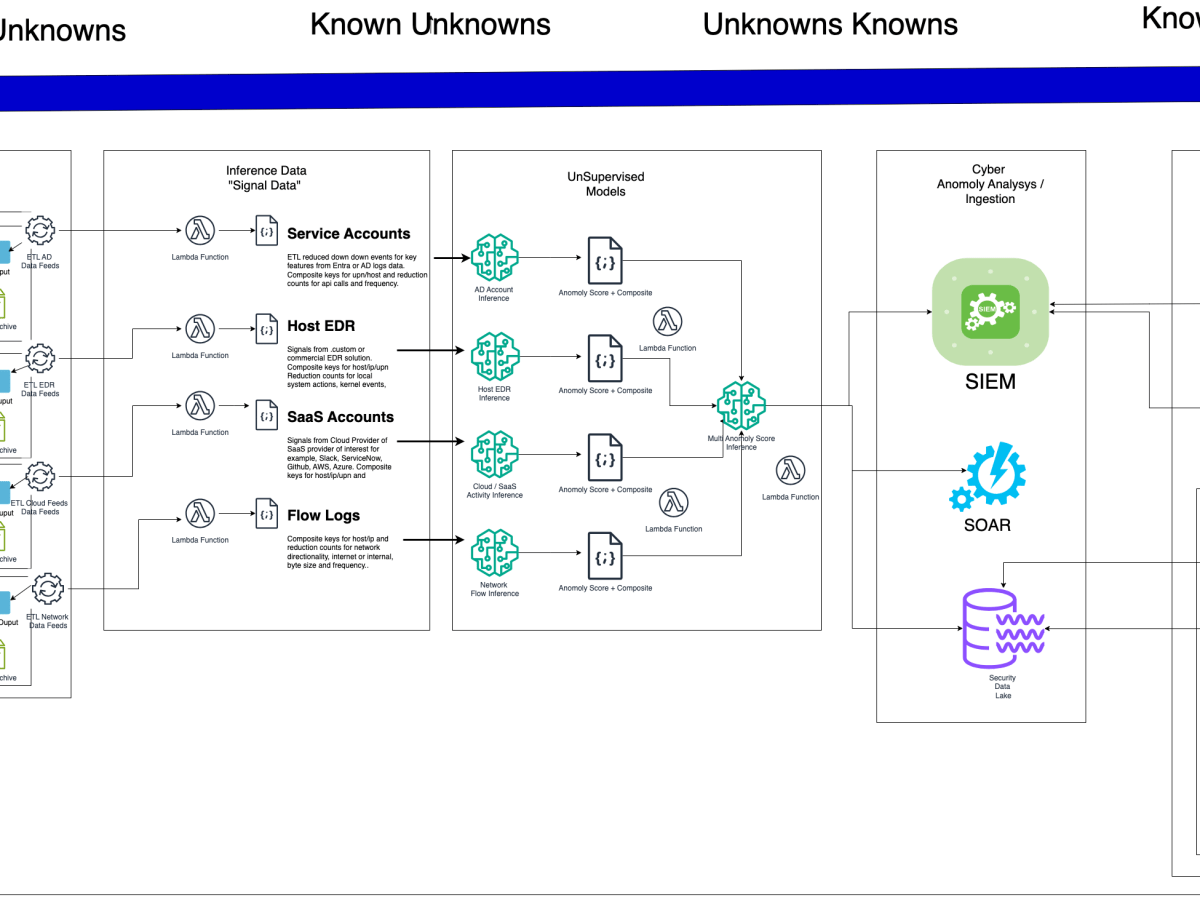The width and height of the screenshot is (1200, 900).
Task: Click the ETL Network Data Feeds gear icon
Action: click(48, 589)
